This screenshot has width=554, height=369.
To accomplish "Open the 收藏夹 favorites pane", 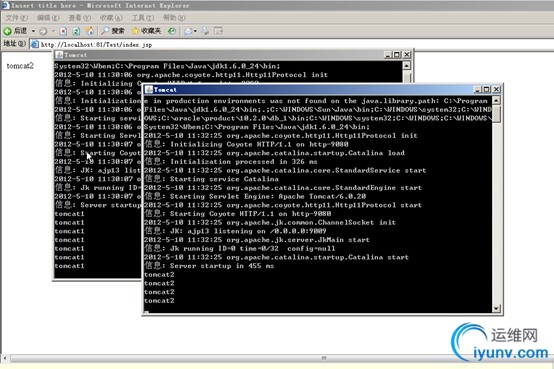I will tap(146, 31).
